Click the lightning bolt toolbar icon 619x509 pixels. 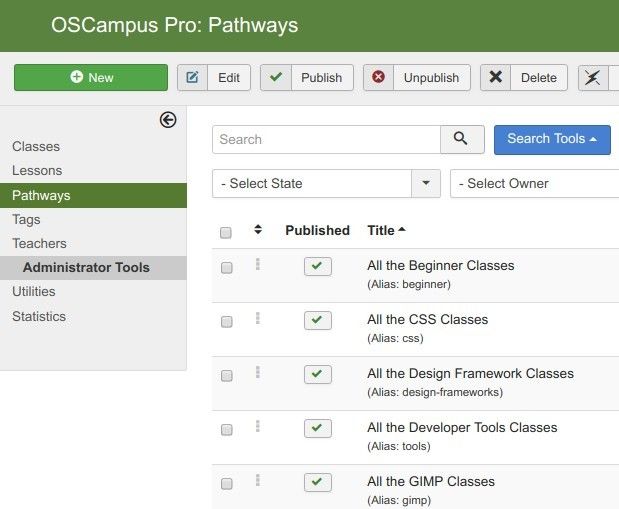point(593,77)
